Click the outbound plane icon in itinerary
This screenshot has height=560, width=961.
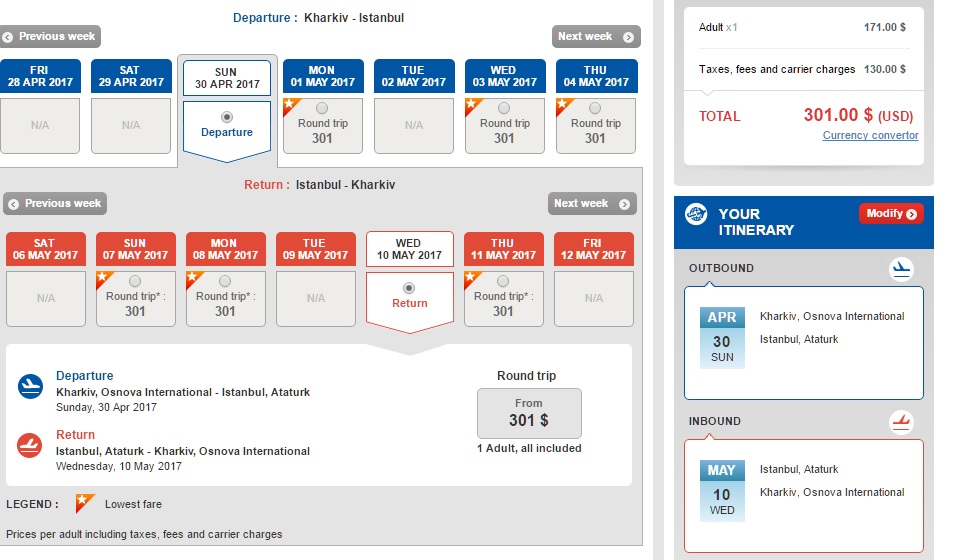[902, 268]
